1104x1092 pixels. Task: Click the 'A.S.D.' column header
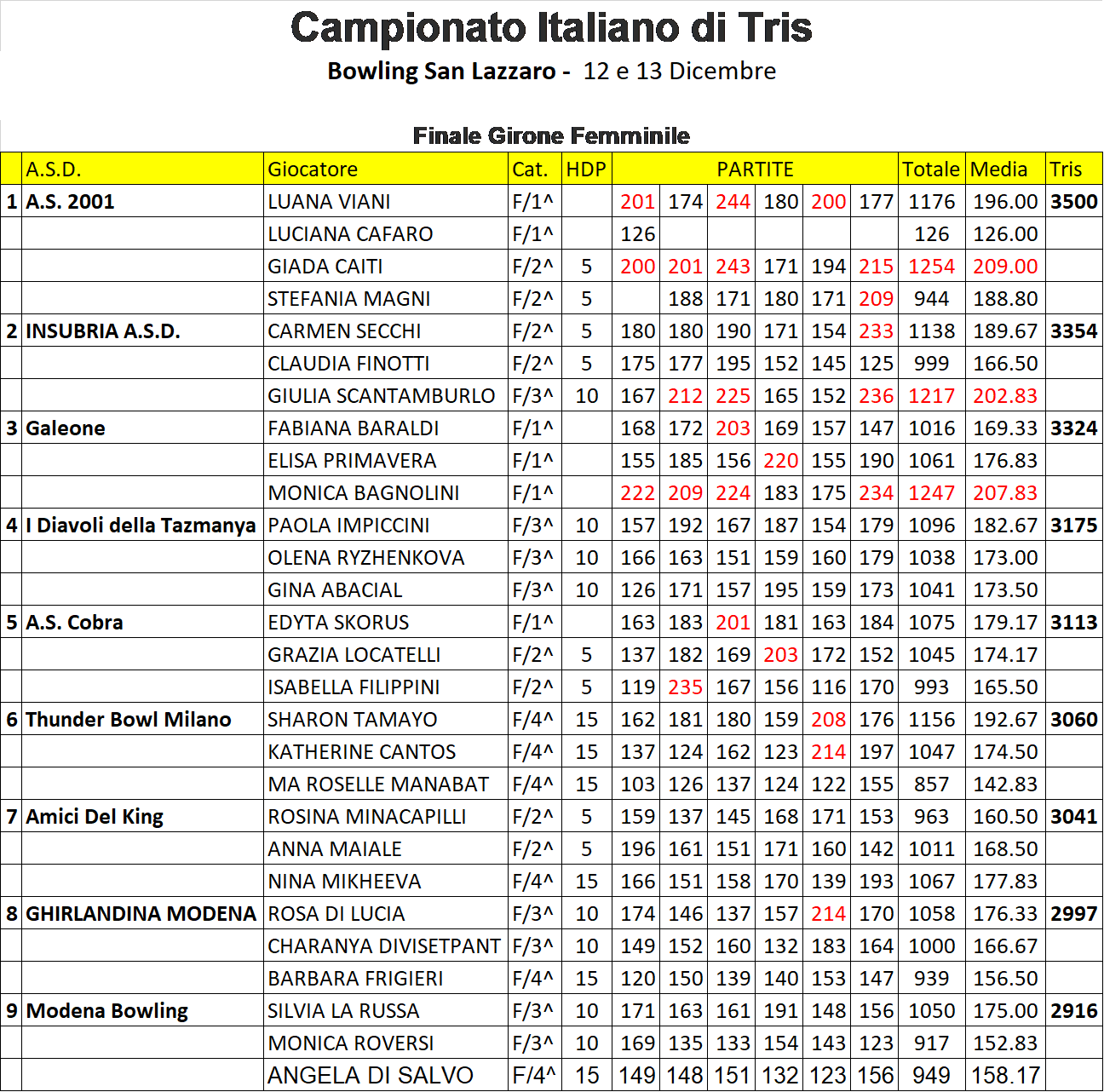pos(54,169)
